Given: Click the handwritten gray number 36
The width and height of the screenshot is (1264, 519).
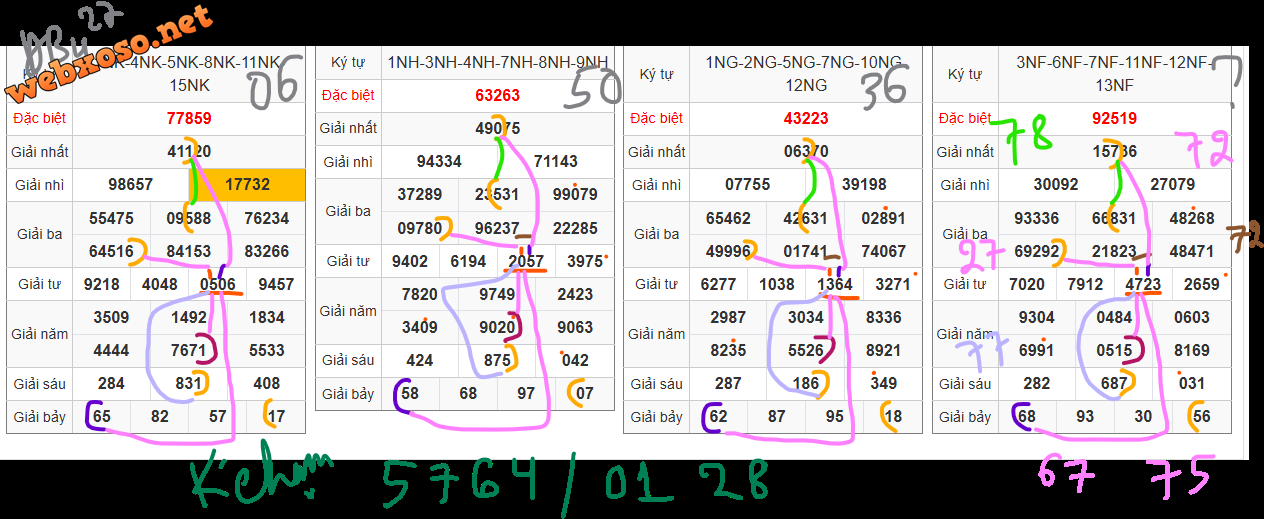Looking at the screenshot, I should tap(884, 91).
